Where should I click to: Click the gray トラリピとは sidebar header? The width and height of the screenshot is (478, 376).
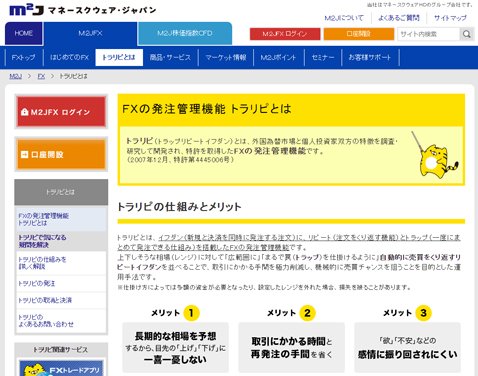[x=61, y=192]
